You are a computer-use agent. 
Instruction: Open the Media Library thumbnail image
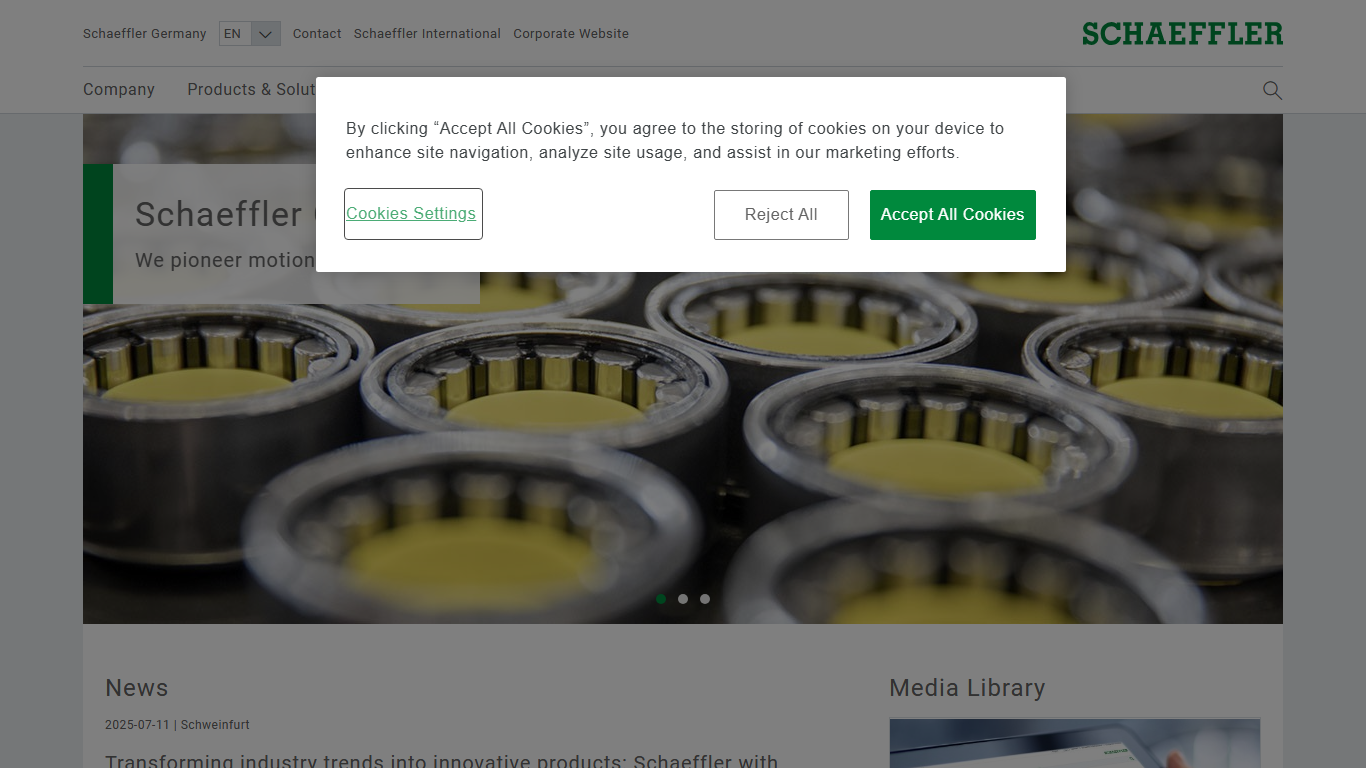tap(1075, 743)
